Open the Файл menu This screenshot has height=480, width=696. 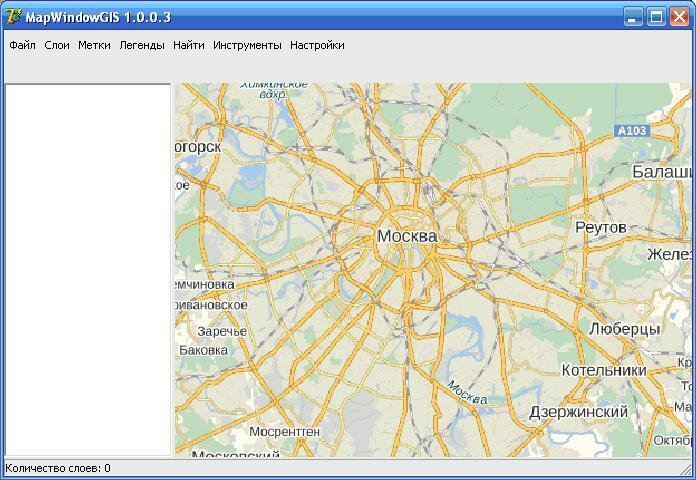tap(22, 45)
